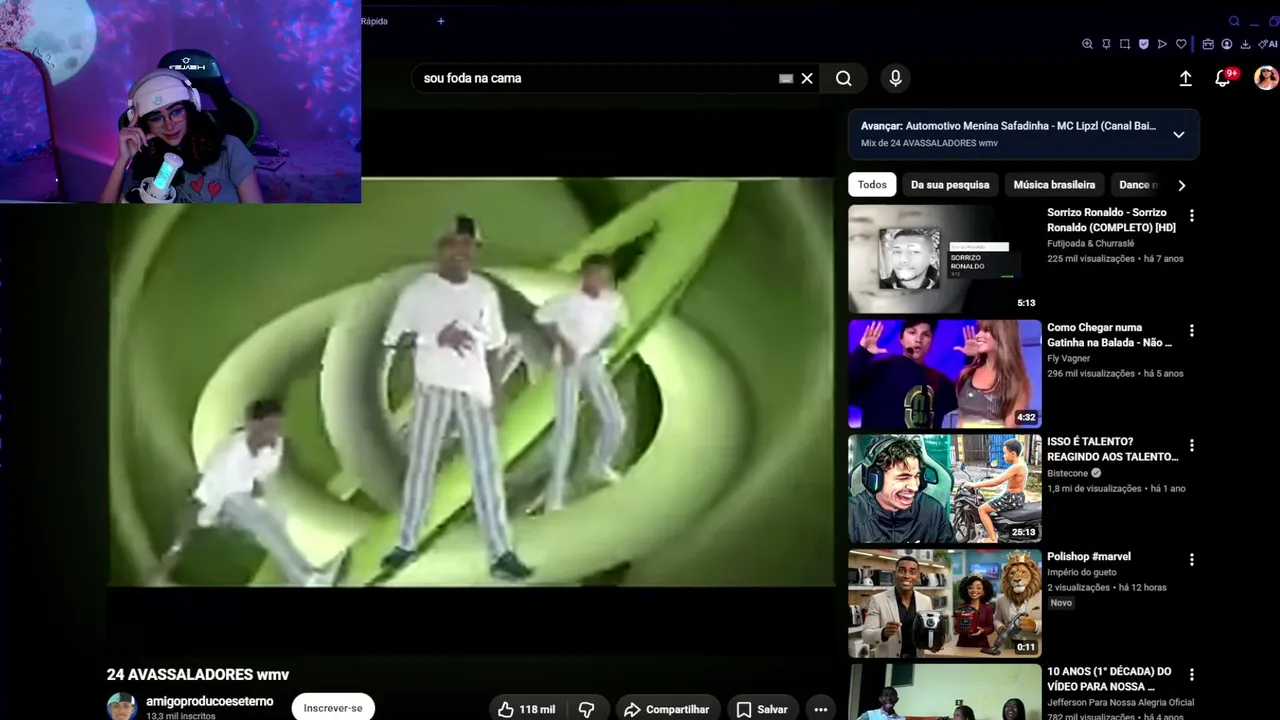Select the 'Todos' filter chip
The width and height of the screenshot is (1280, 720).
(872, 185)
